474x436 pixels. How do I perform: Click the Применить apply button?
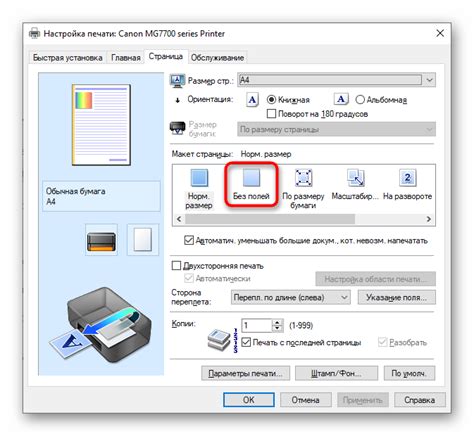pos(363,400)
